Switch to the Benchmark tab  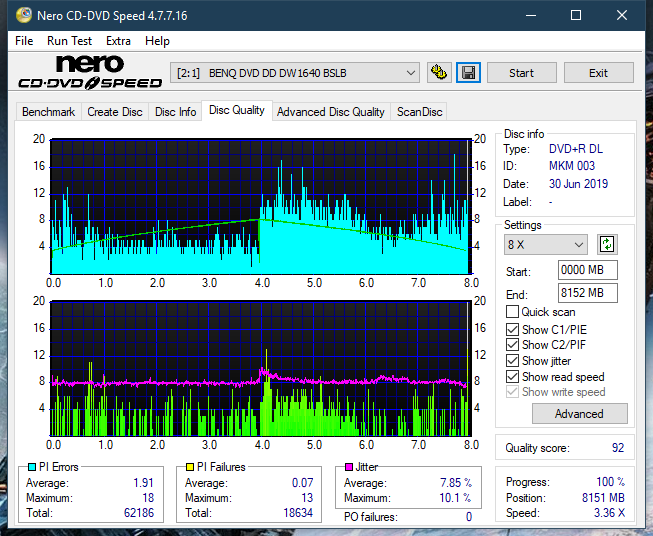[49, 112]
